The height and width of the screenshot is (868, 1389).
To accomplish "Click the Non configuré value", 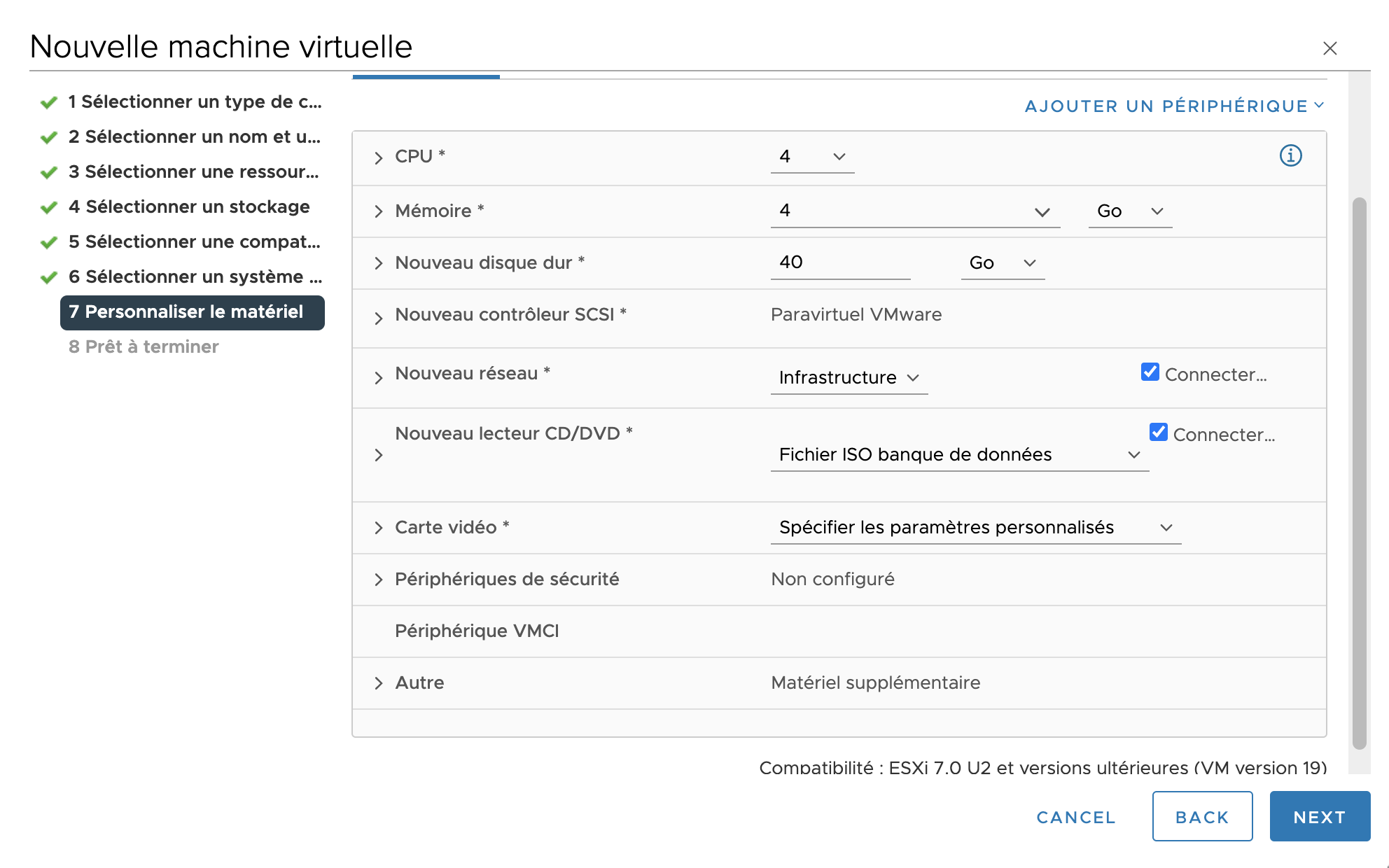I will [832, 580].
